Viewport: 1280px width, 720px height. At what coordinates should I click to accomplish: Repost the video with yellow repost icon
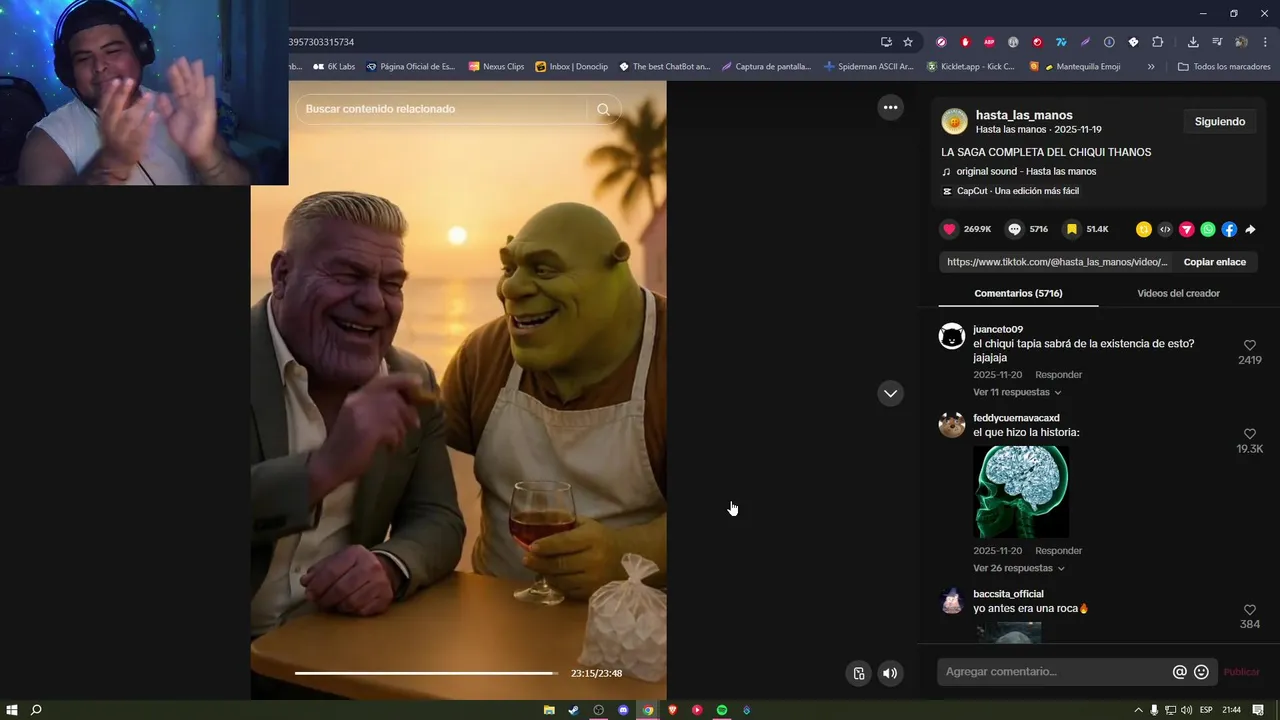(1144, 229)
